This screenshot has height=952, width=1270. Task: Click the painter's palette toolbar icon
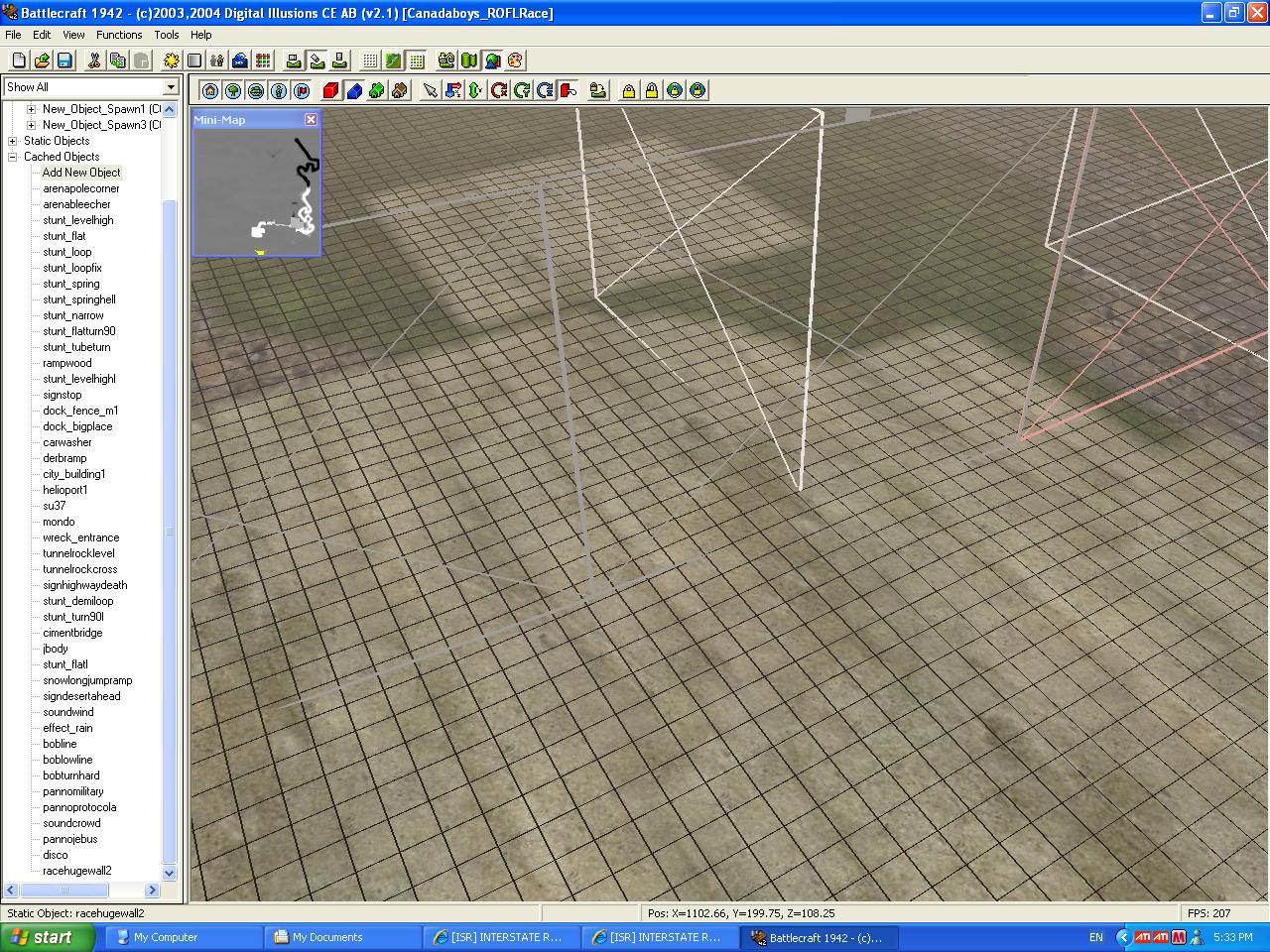point(515,60)
